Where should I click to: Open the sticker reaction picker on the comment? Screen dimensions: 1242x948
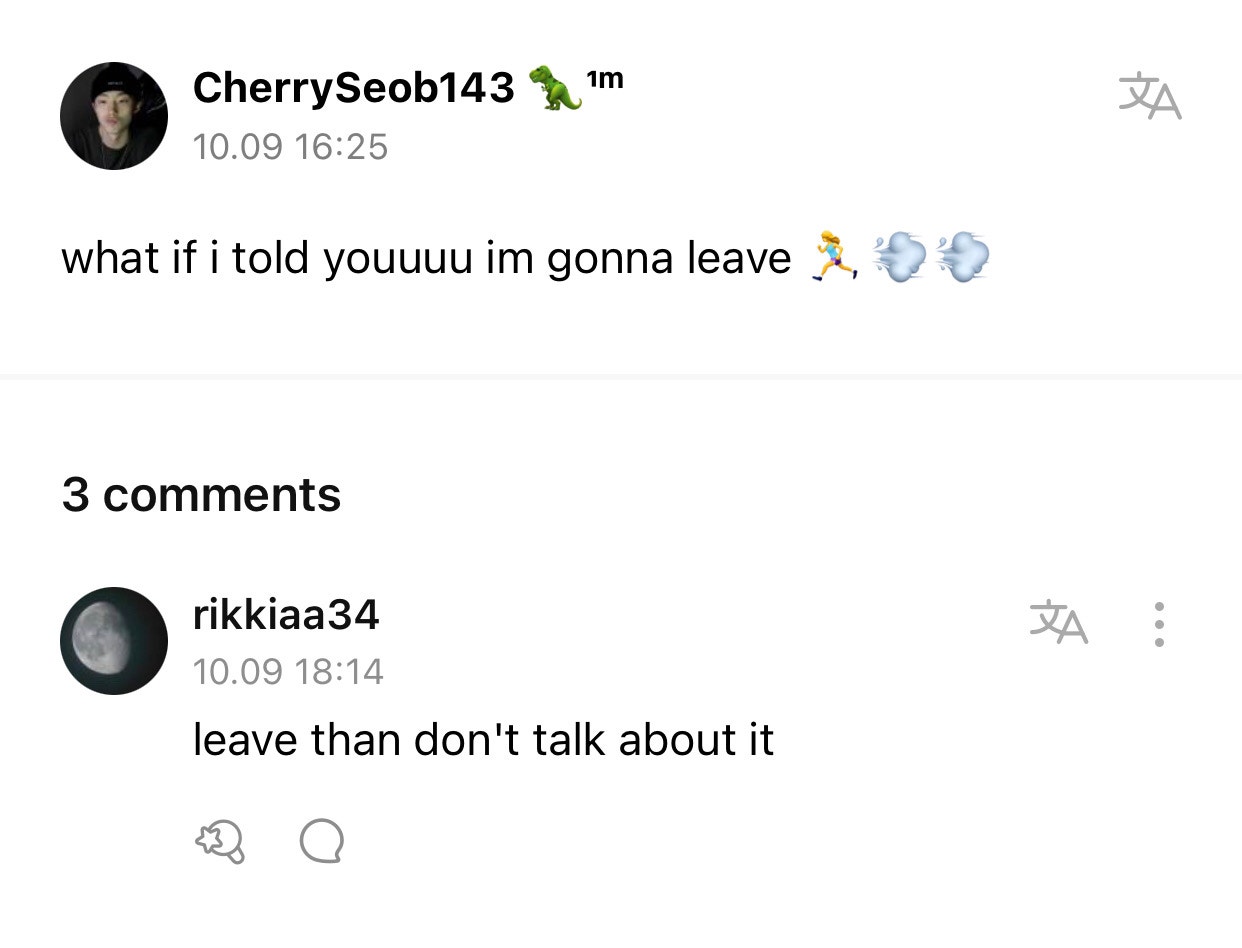click(220, 843)
